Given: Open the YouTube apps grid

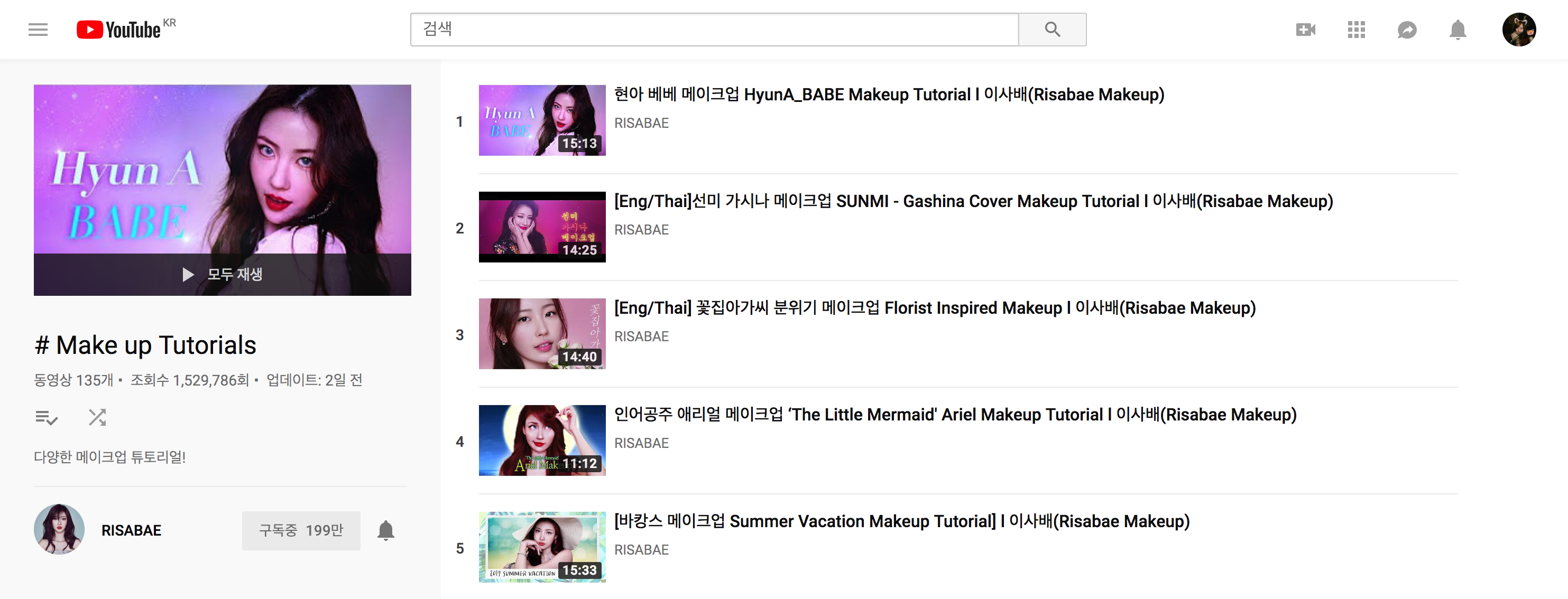Looking at the screenshot, I should (1356, 29).
